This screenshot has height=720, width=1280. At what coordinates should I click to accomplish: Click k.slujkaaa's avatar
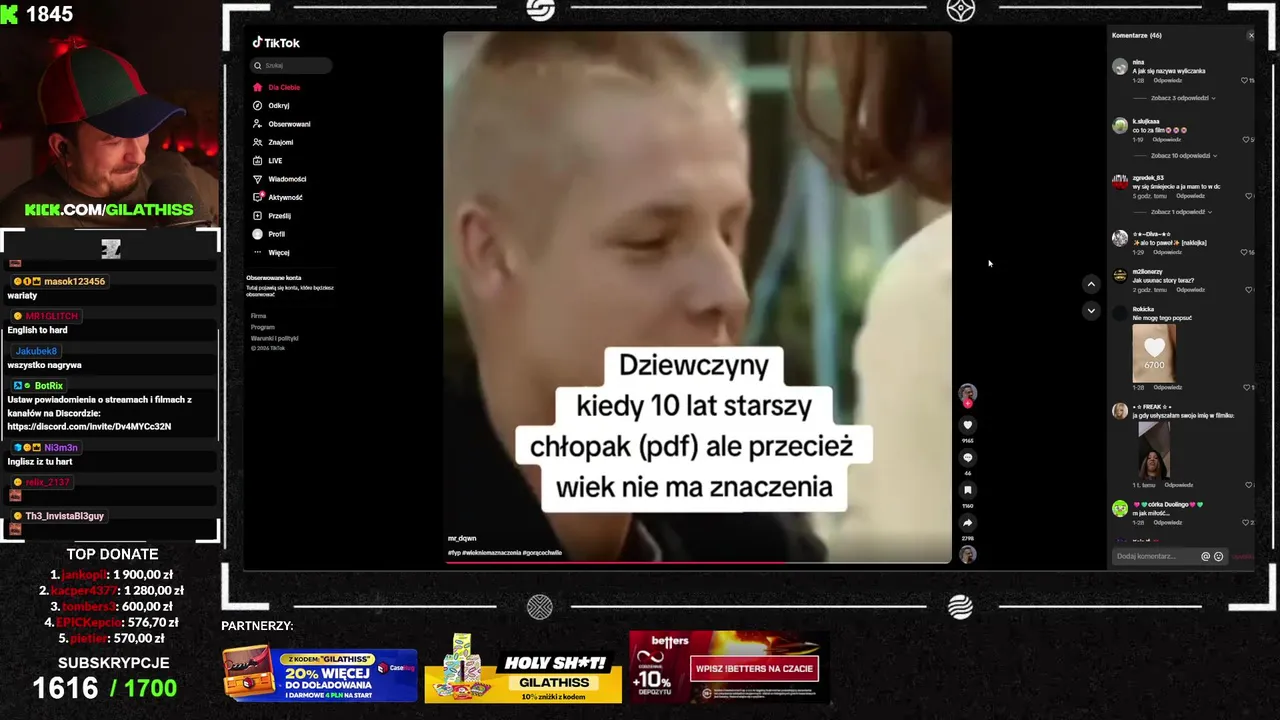tap(1120, 126)
